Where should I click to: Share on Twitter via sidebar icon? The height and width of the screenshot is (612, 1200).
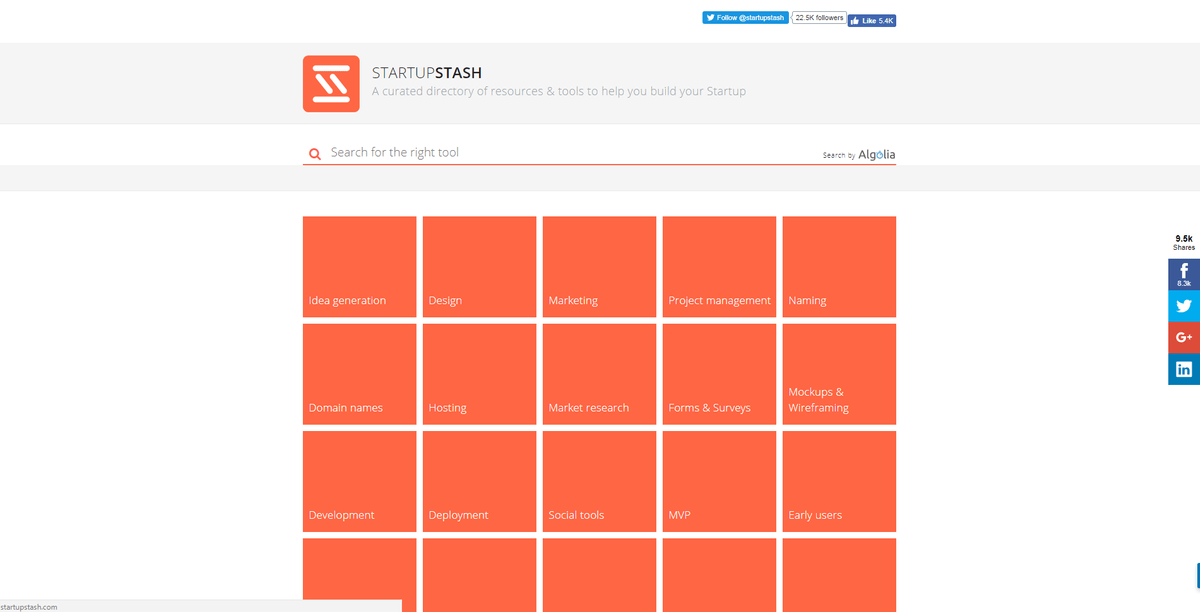pos(1184,306)
